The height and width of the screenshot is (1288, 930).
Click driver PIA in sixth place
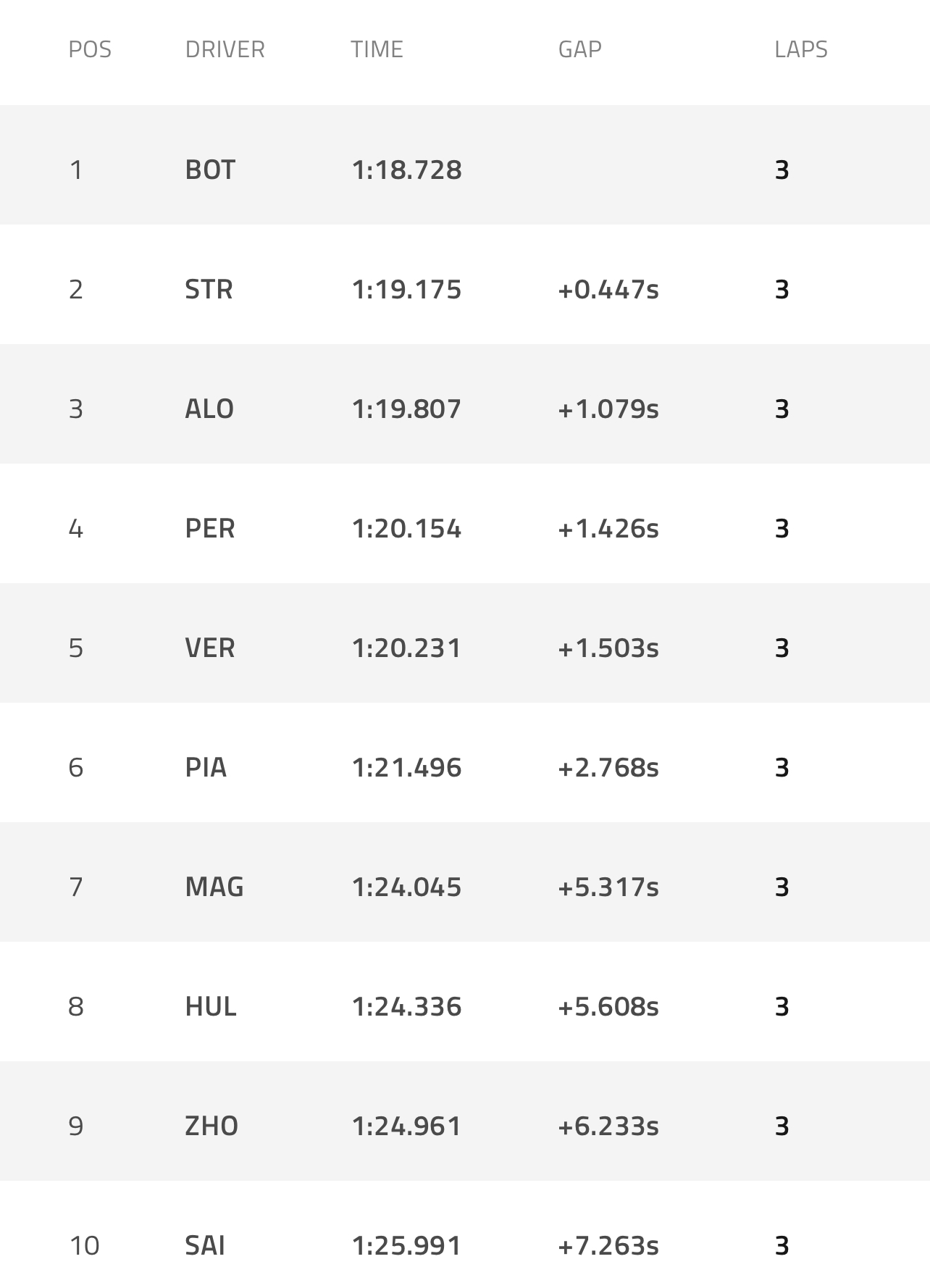coord(206,768)
